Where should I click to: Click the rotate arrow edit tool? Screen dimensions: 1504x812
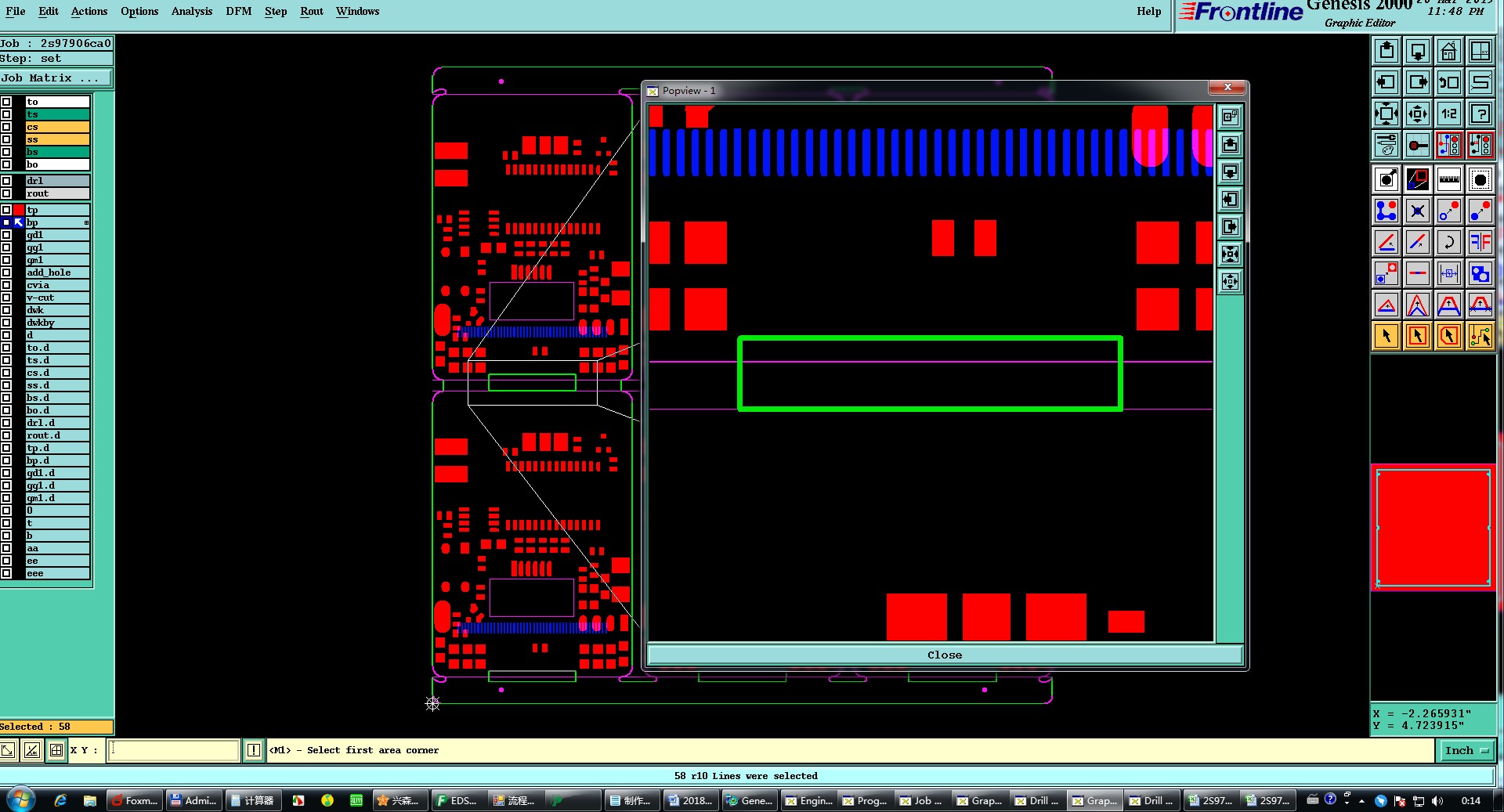(x=1449, y=242)
